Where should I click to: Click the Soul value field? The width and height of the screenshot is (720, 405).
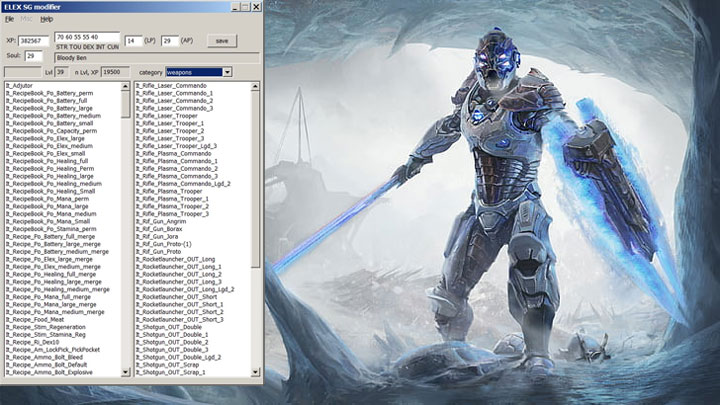pos(34,56)
